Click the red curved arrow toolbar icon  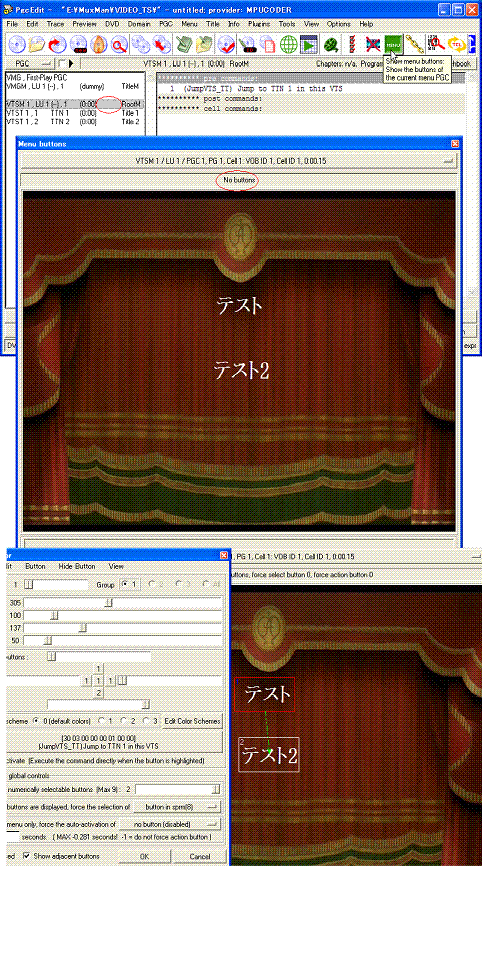(x=58, y=45)
